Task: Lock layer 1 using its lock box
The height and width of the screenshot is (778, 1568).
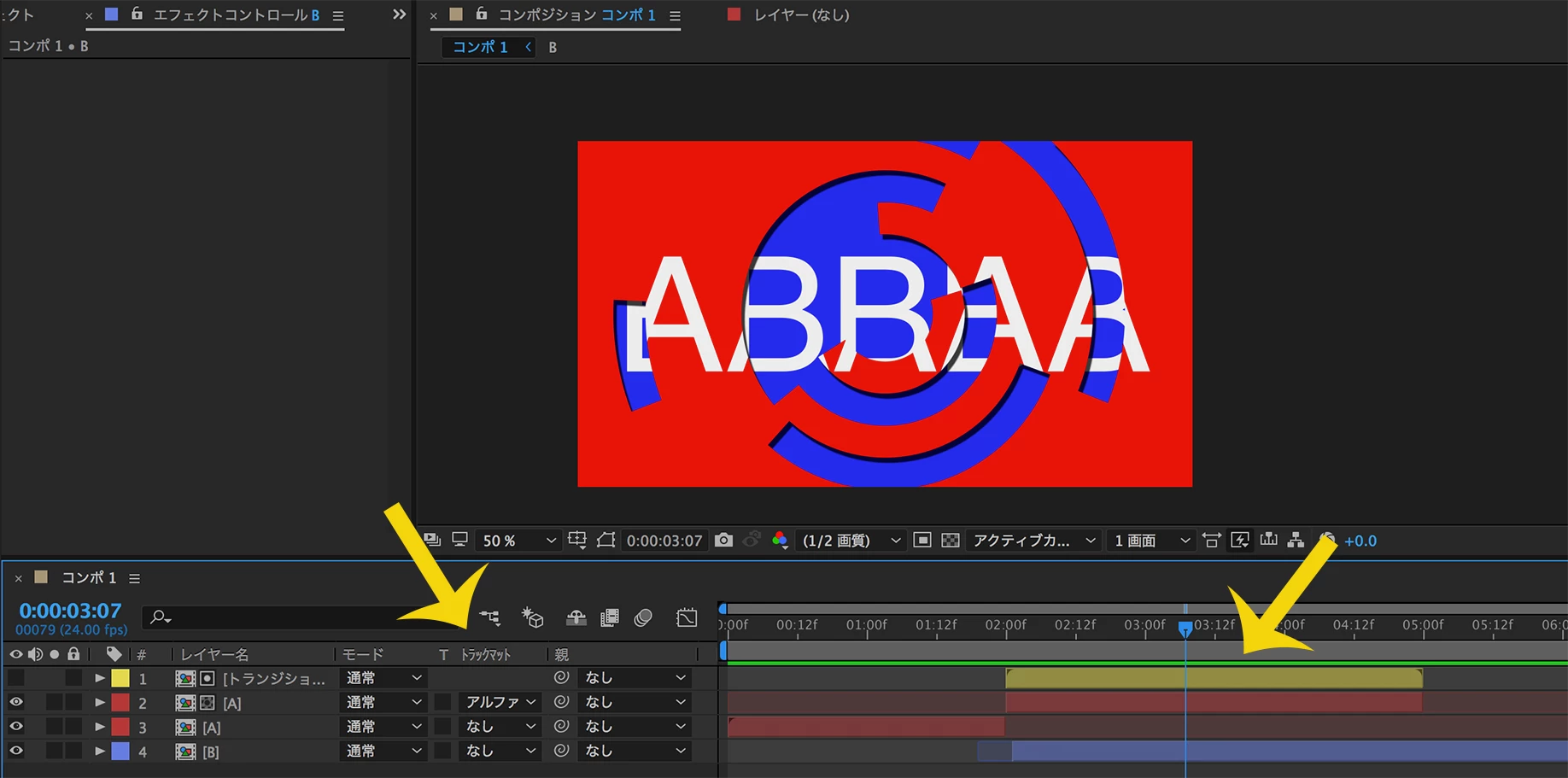Action: tap(74, 678)
